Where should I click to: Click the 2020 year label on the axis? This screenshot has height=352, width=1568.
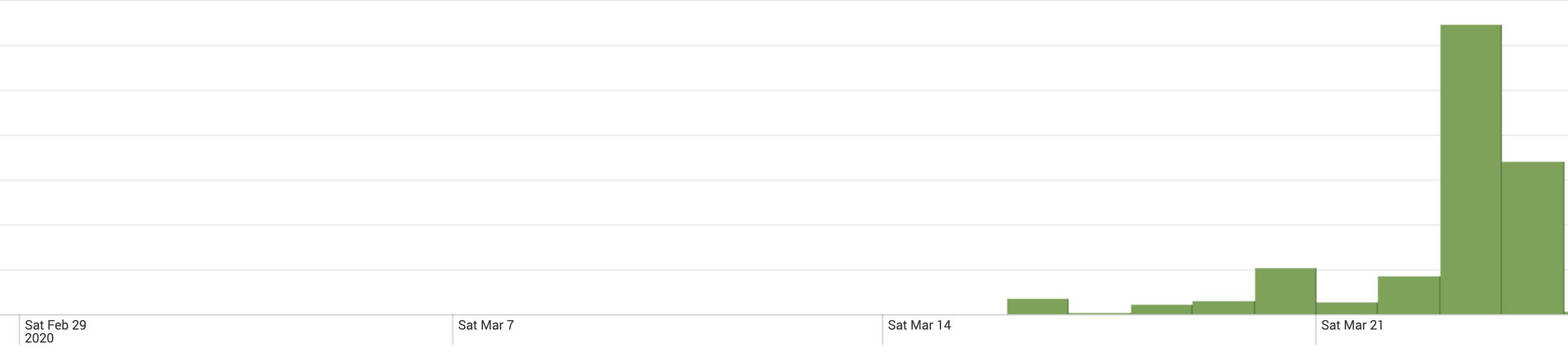click(39, 338)
